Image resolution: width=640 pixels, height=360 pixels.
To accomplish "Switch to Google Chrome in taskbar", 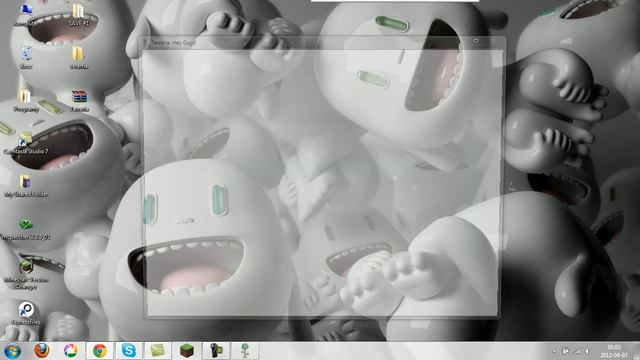I will pyautogui.click(x=100, y=351).
